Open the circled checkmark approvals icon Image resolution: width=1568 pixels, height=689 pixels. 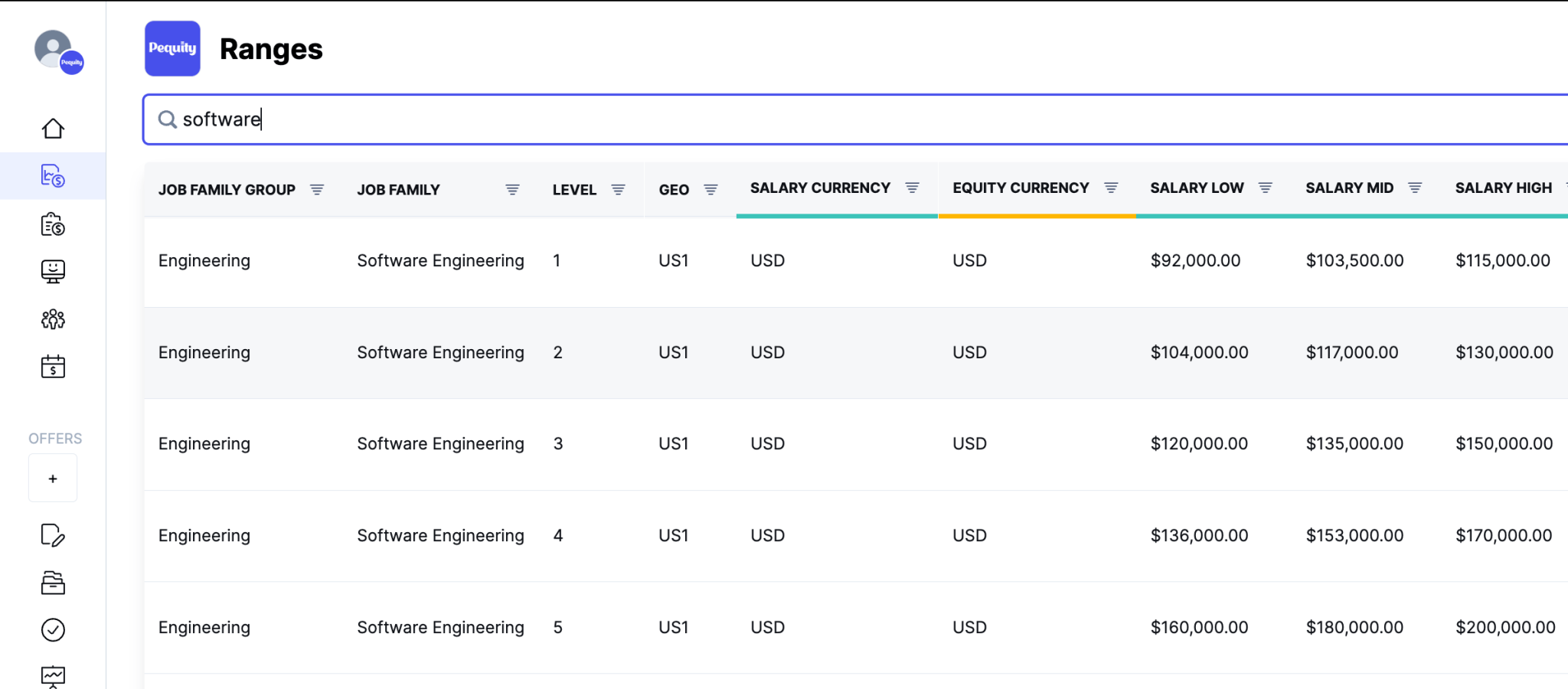pyautogui.click(x=53, y=630)
